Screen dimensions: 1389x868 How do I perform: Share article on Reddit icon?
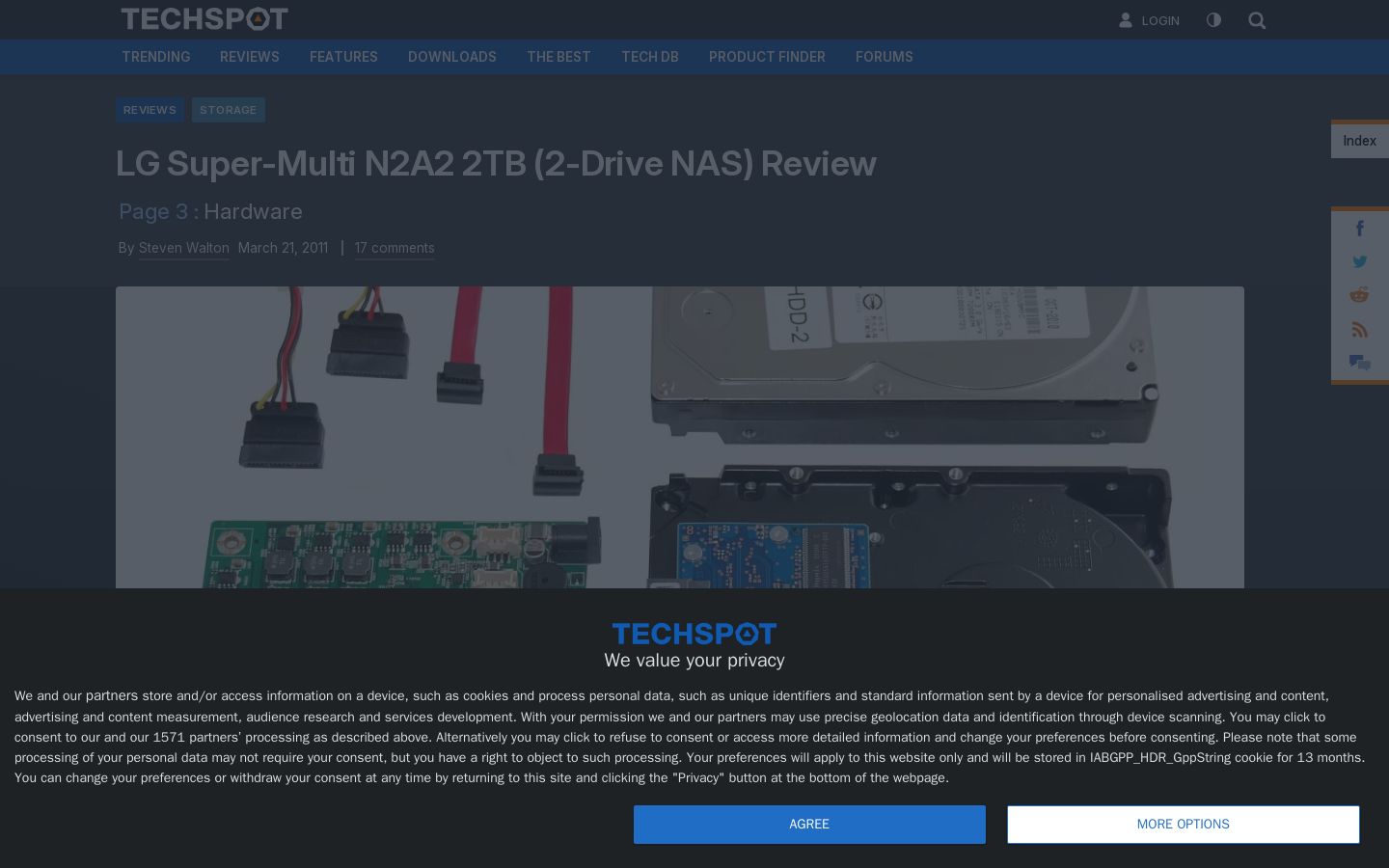(1360, 295)
